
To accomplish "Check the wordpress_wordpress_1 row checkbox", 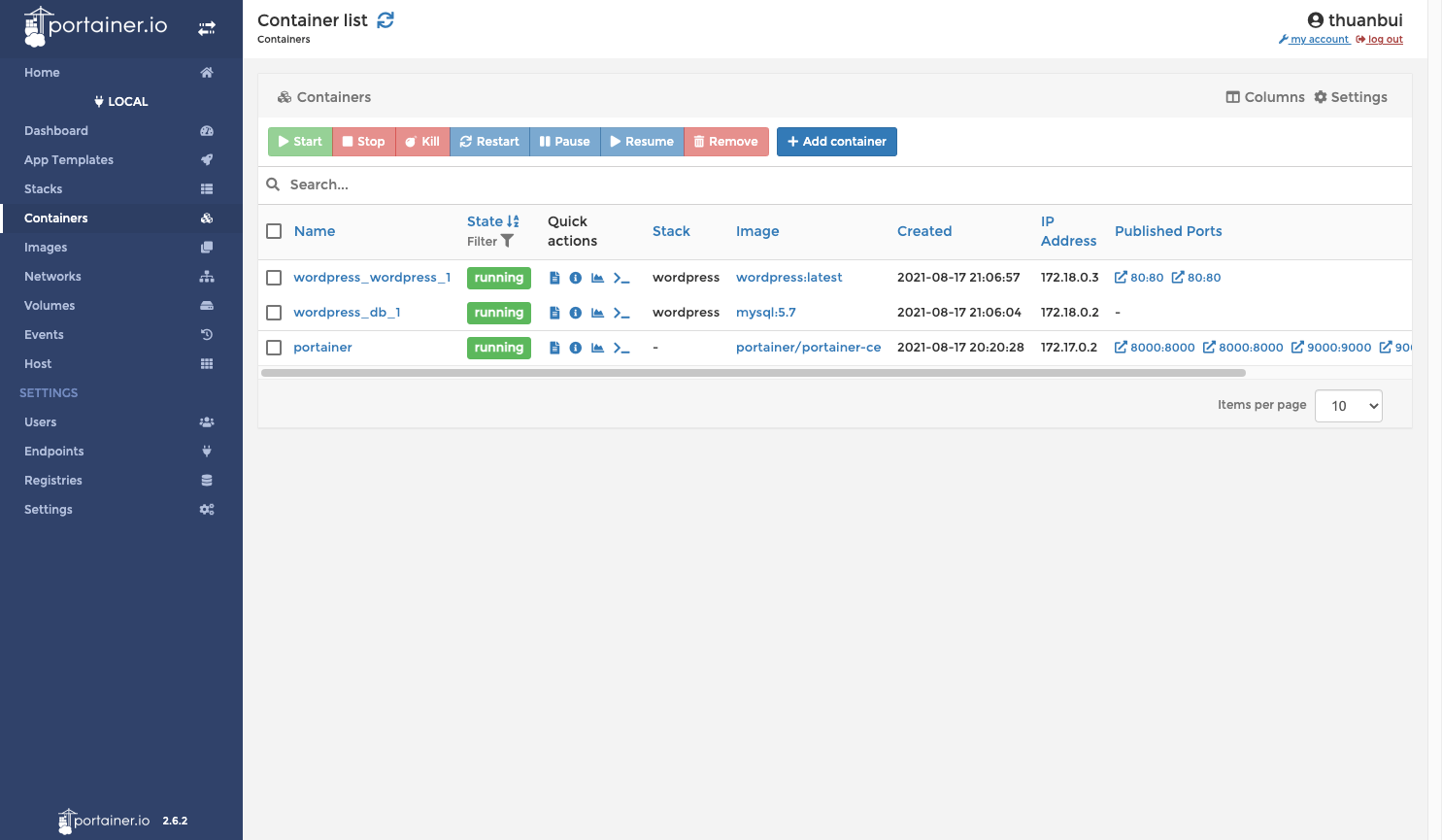I will pyautogui.click(x=274, y=278).
